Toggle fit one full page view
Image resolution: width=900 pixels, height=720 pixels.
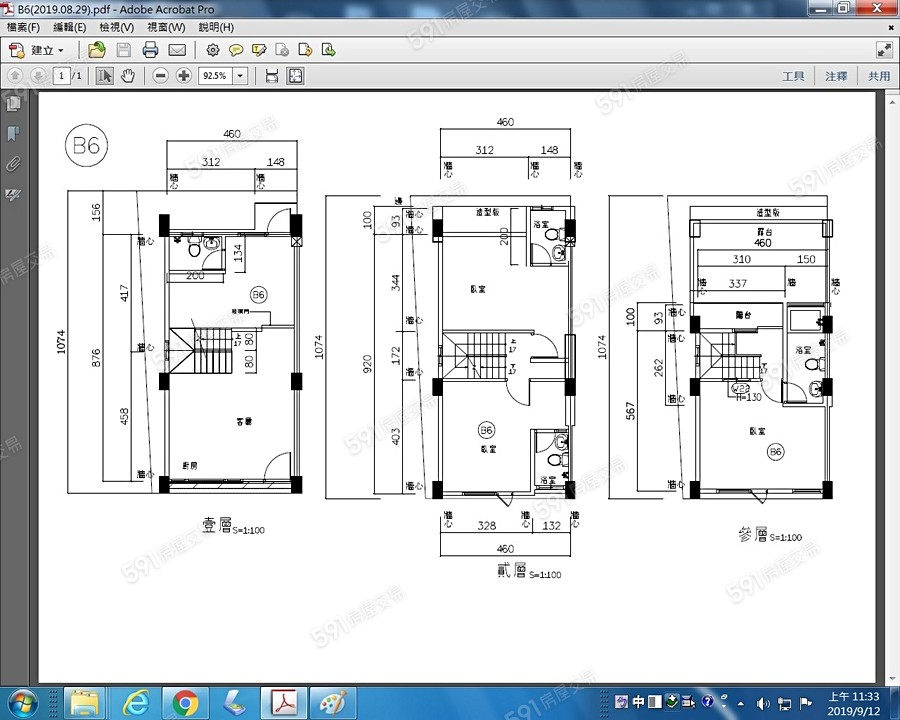(296, 76)
